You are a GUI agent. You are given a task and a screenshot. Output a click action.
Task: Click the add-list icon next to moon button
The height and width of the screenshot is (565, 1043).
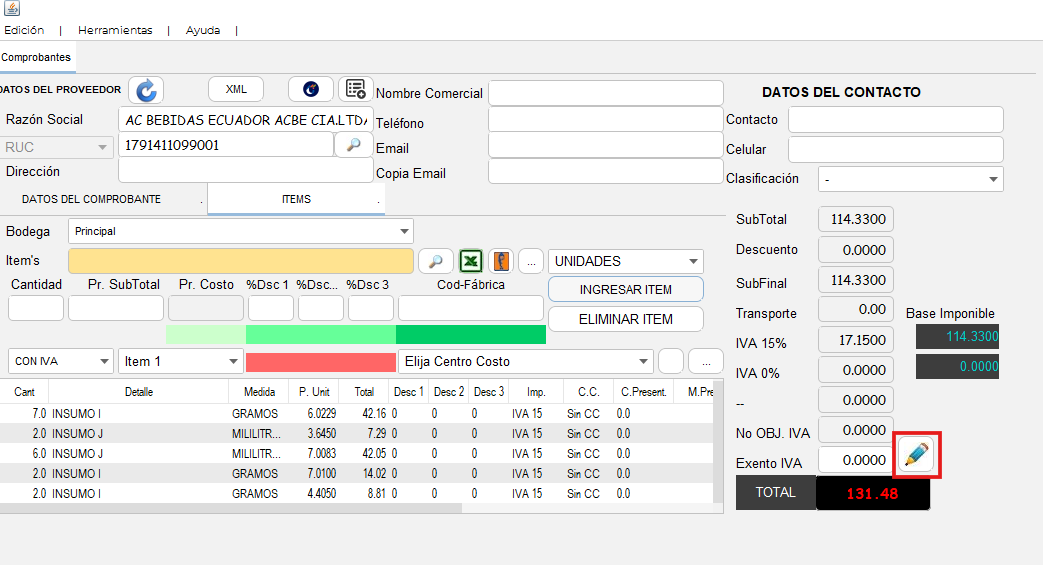pyautogui.click(x=355, y=89)
